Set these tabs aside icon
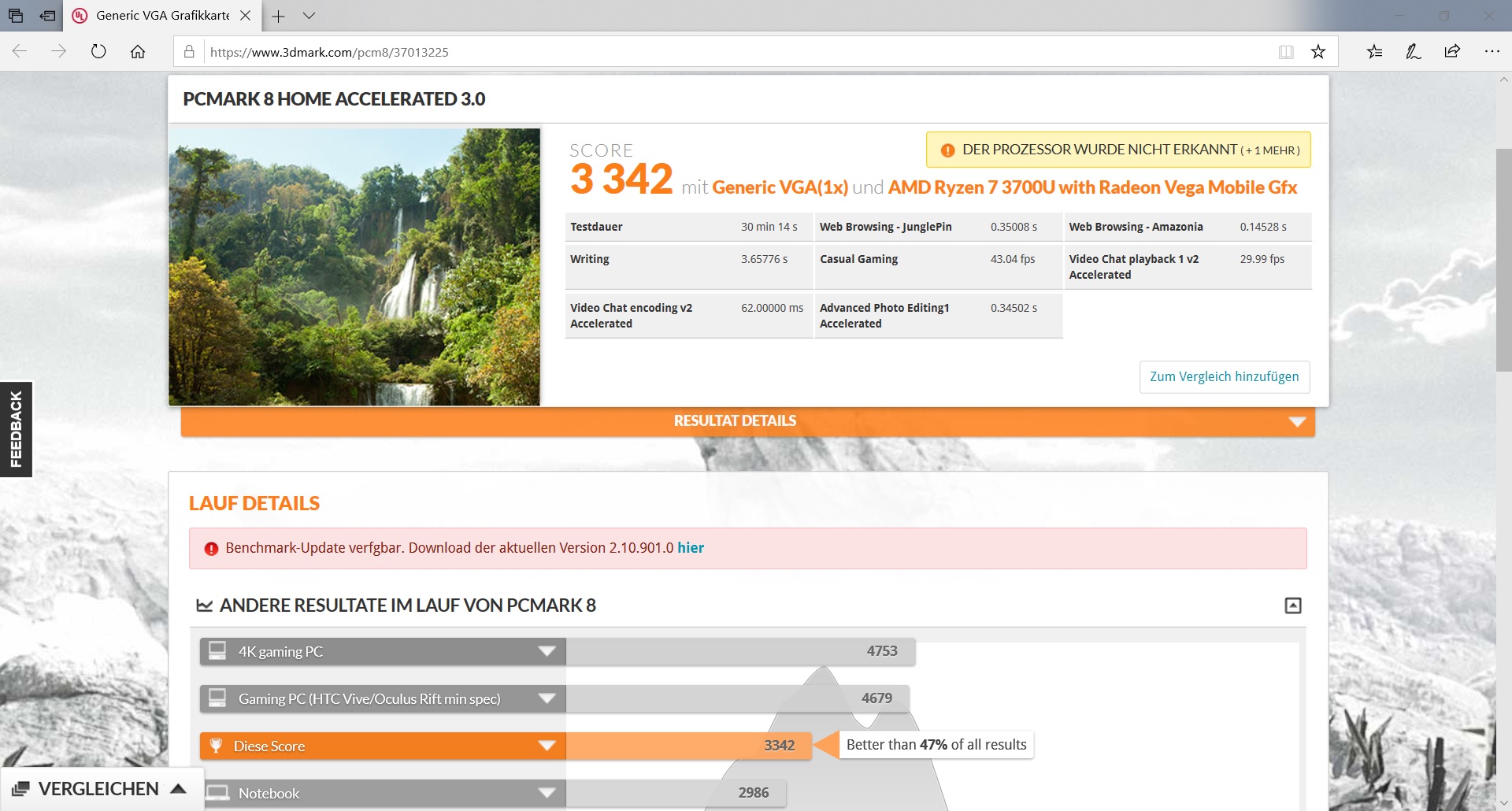Viewport: 1512px width, 811px height. coord(48,16)
